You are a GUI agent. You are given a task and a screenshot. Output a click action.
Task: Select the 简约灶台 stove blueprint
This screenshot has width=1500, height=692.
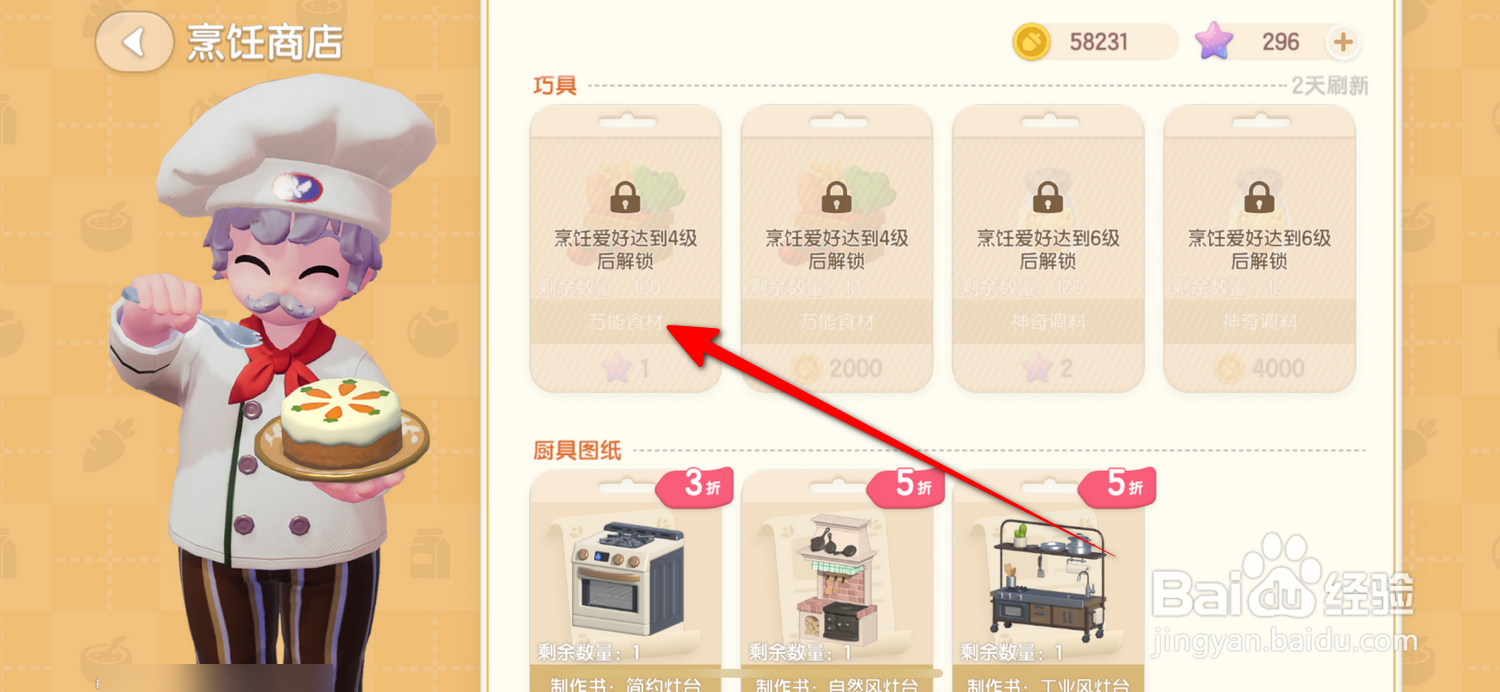[627, 577]
